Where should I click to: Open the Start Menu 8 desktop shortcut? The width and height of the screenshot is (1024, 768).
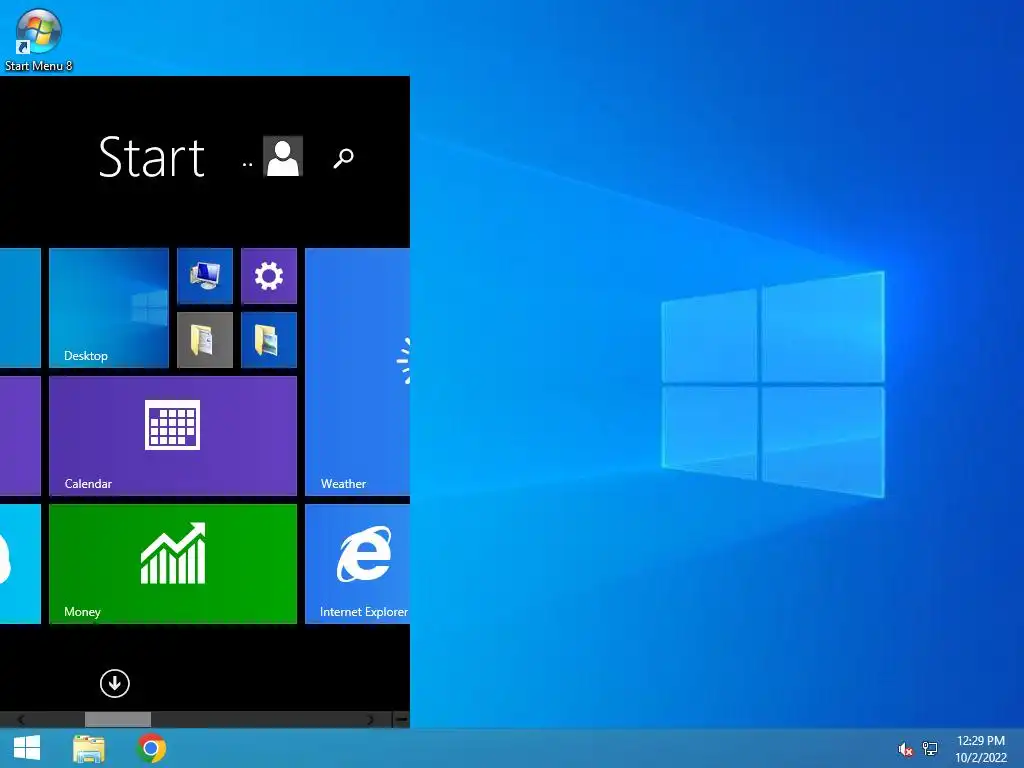(x=39, y=39)
